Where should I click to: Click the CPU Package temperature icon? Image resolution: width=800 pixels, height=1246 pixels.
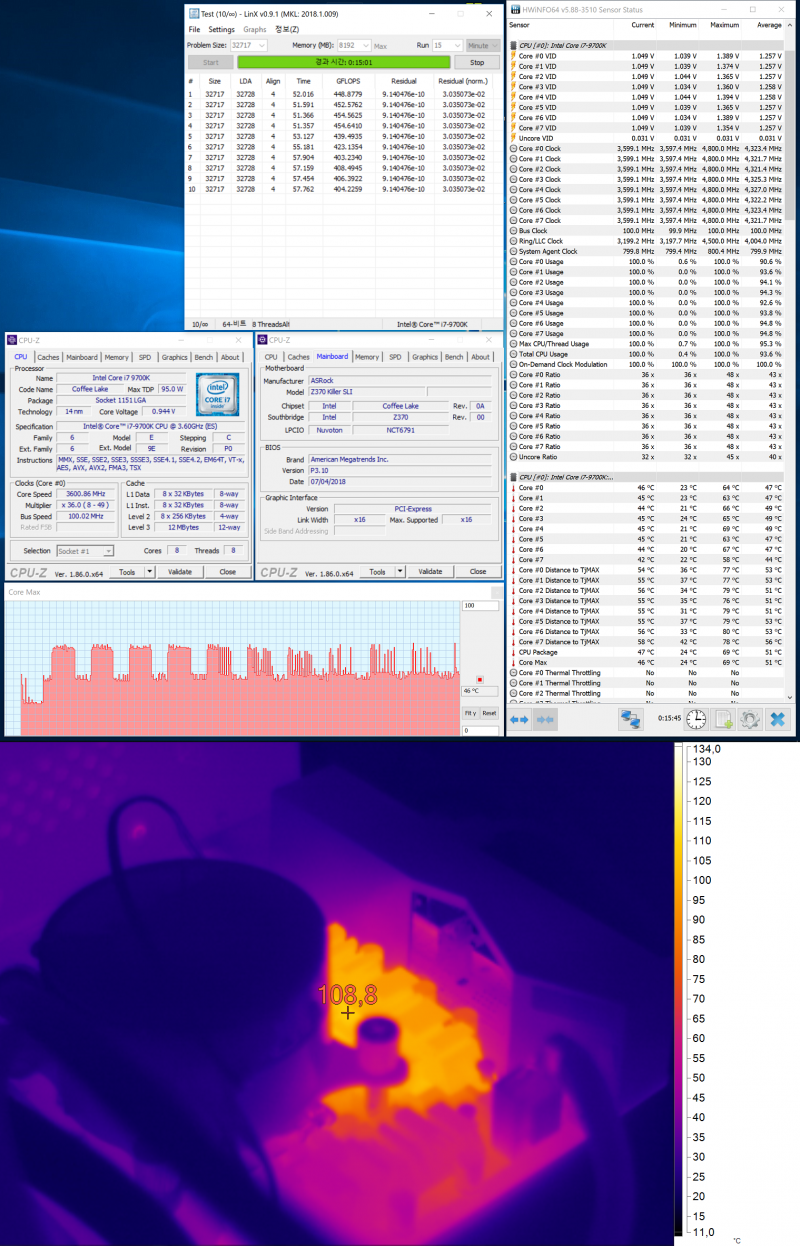513,652
